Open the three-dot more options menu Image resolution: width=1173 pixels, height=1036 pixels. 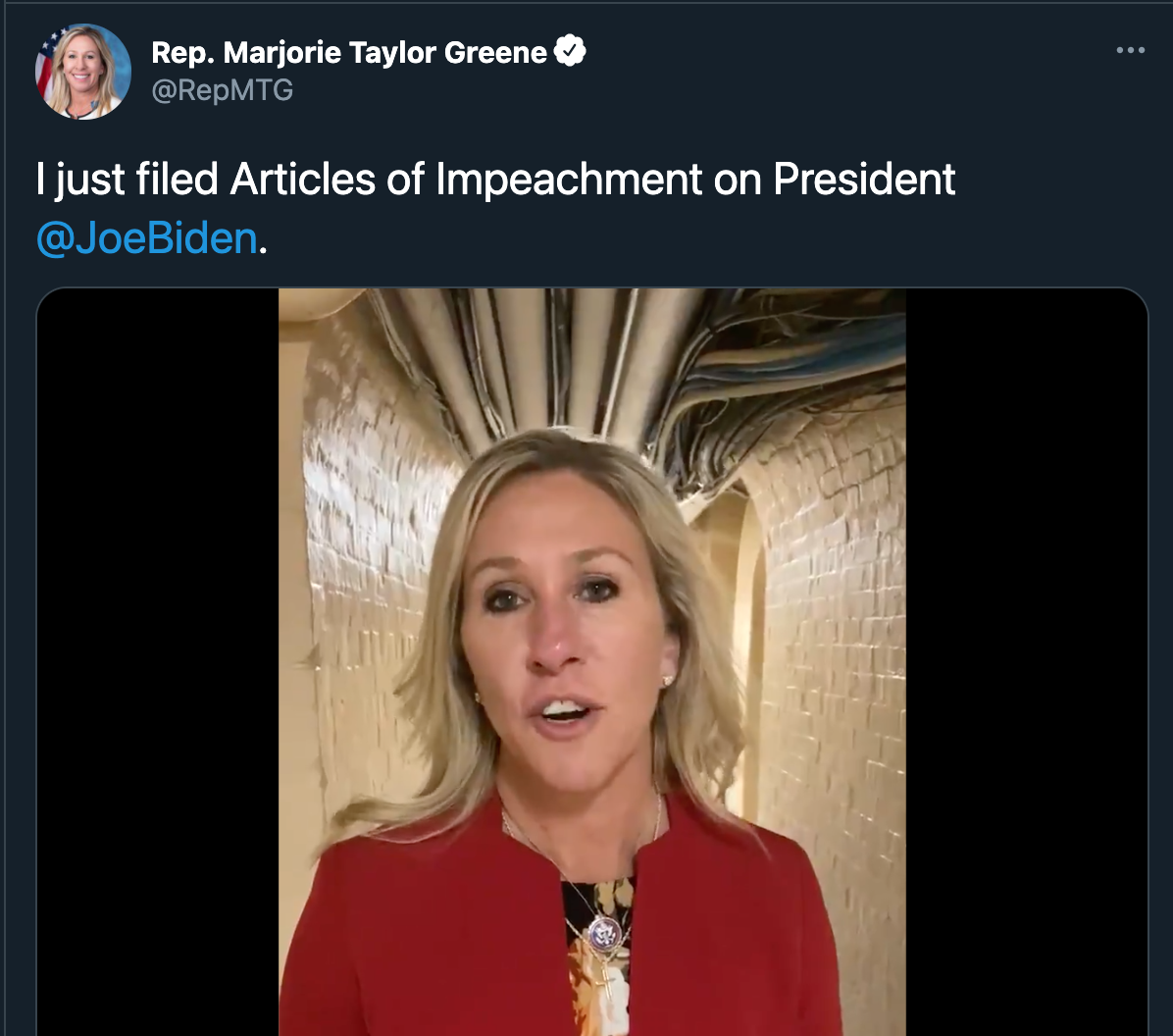click(x=1130, y=50)
